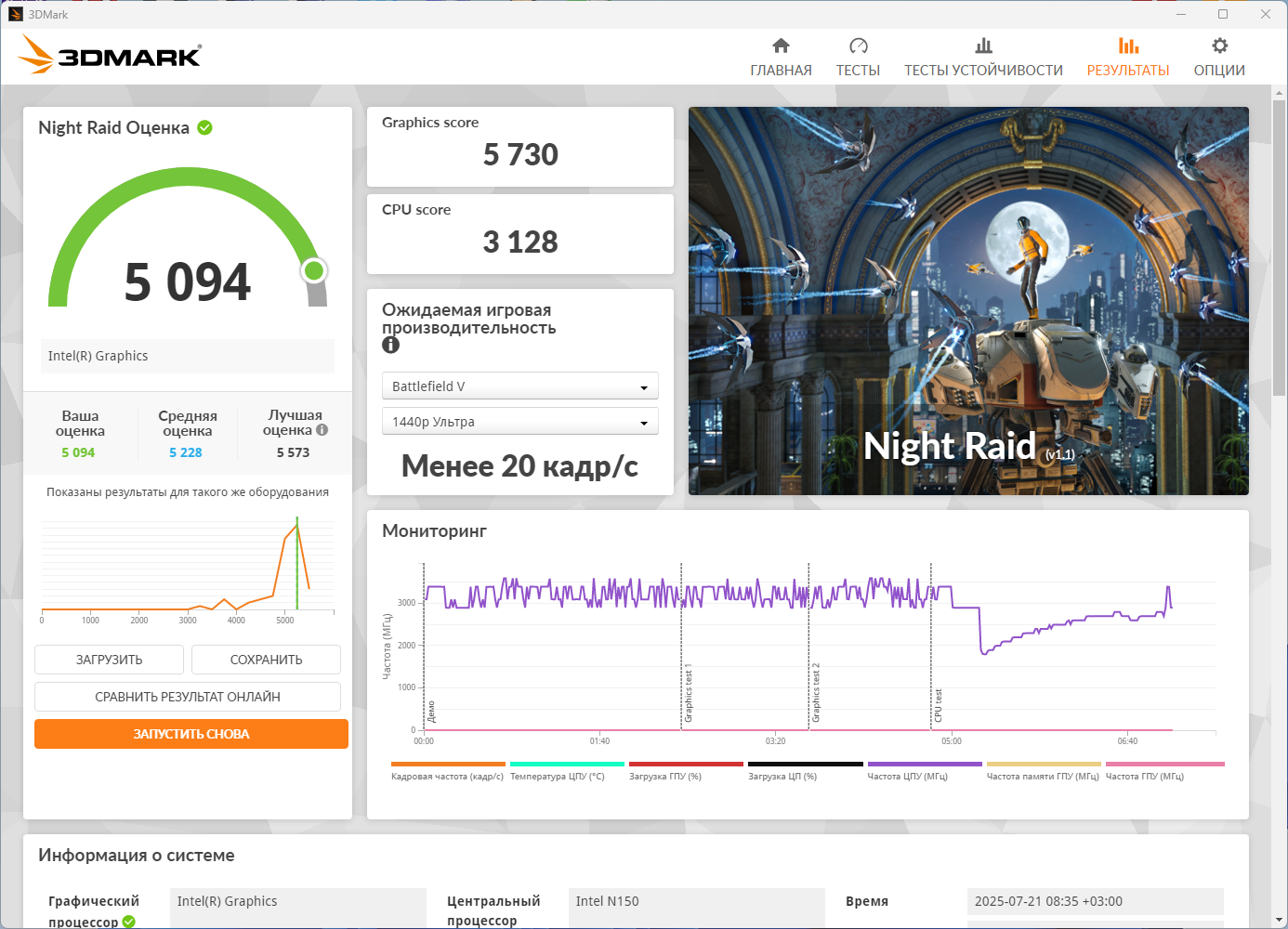Click the Лучшая оценка value 5 573
The height and width of the screenshot is (929, 1288).
293,452
